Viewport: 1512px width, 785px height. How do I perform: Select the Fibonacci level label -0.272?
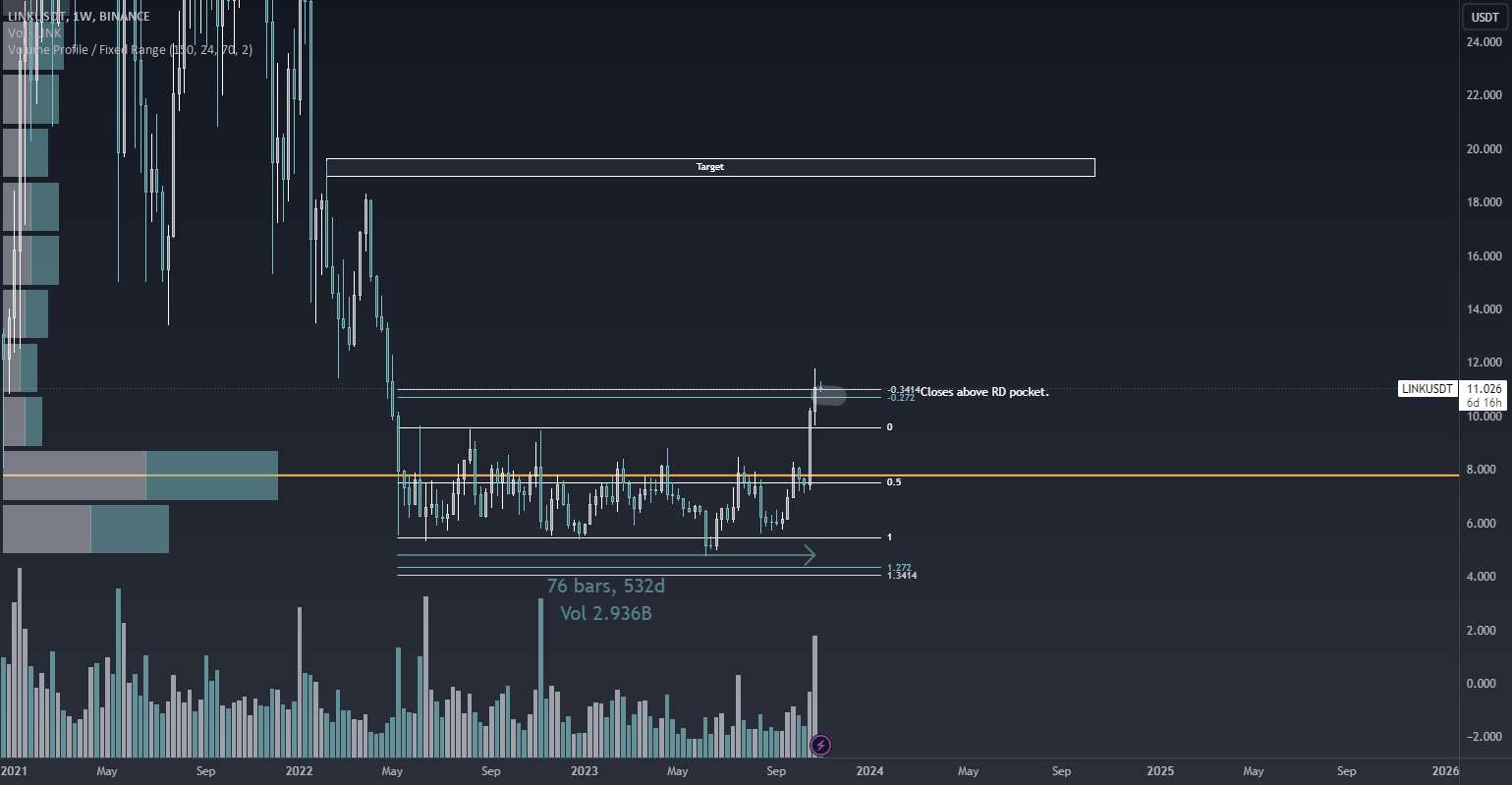point(902,398)
